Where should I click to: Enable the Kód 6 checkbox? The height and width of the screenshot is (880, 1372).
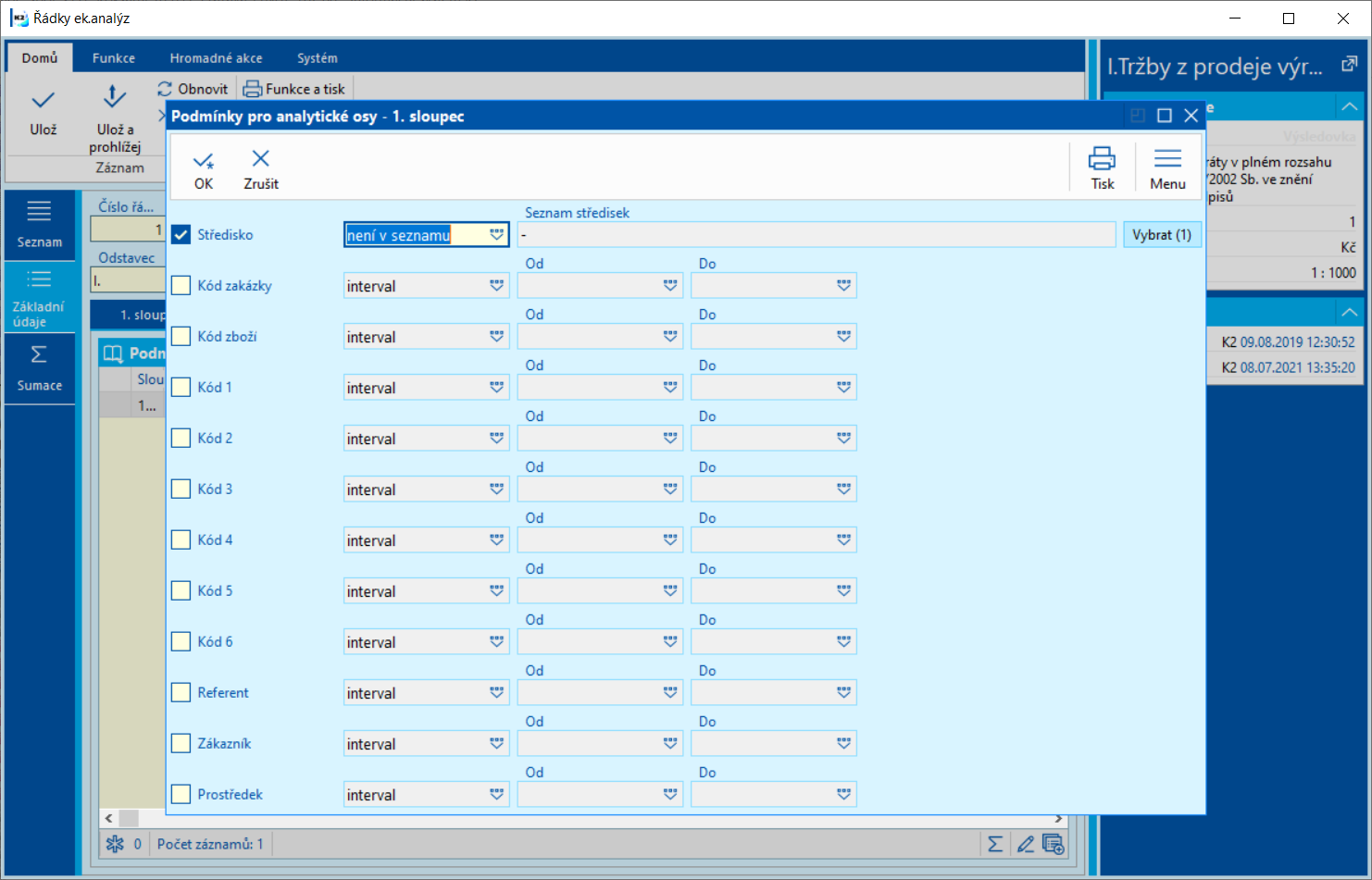tap(181, 642)
